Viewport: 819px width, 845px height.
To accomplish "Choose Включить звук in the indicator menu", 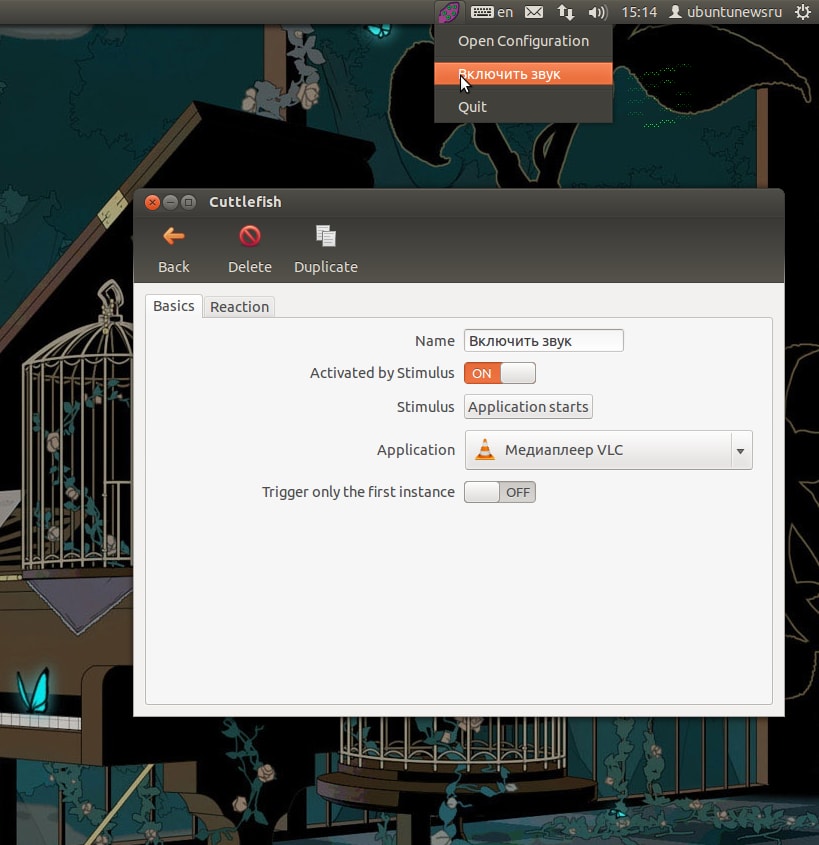I will coord(523,74).
